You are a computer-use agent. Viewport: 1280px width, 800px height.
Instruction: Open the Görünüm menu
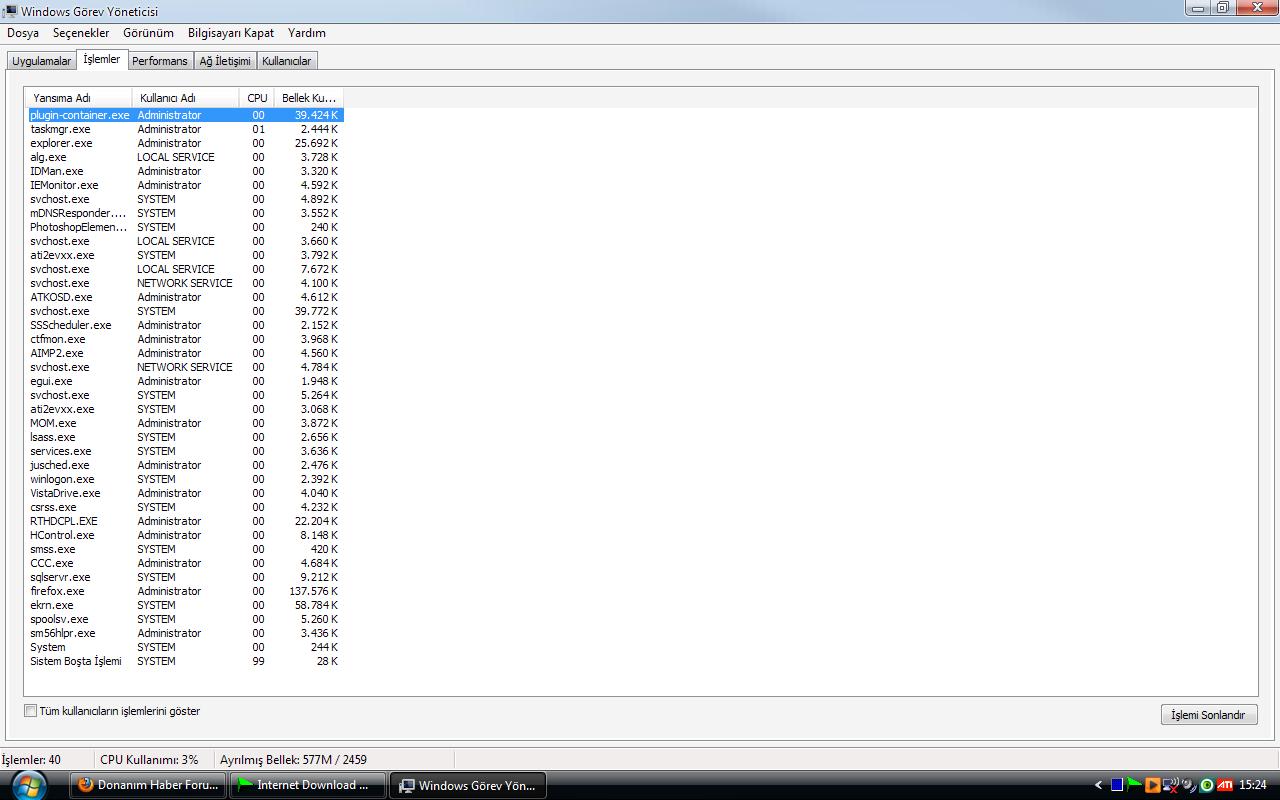[x=148, y=33]
